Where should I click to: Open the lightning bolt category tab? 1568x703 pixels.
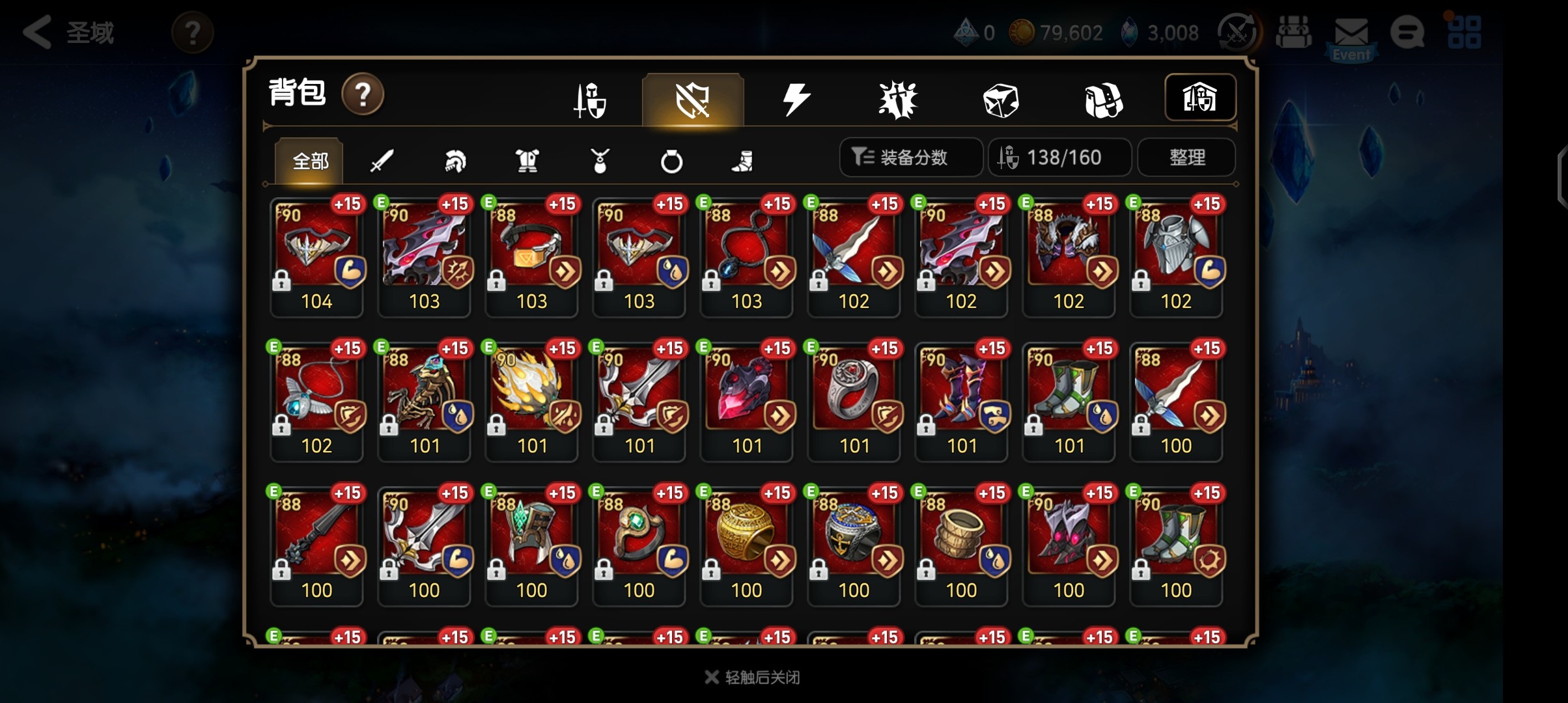pyautogui.click(x=796, y=100)
